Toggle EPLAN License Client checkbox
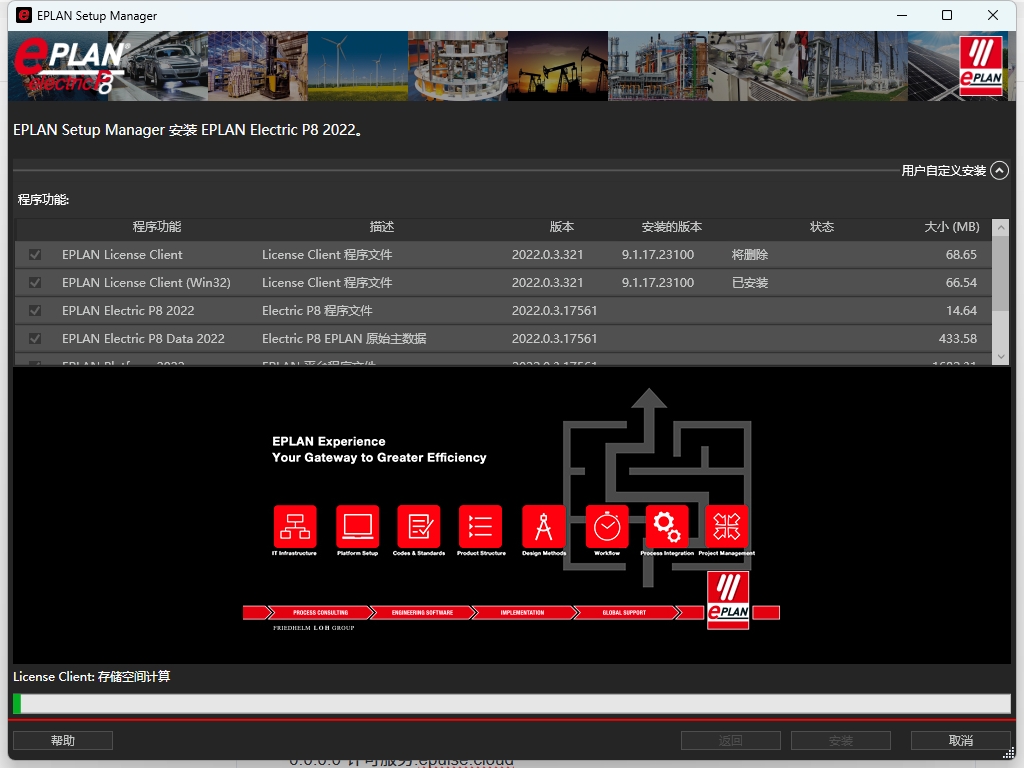Viewport: 1024px width, 768px height. point(35,255)
